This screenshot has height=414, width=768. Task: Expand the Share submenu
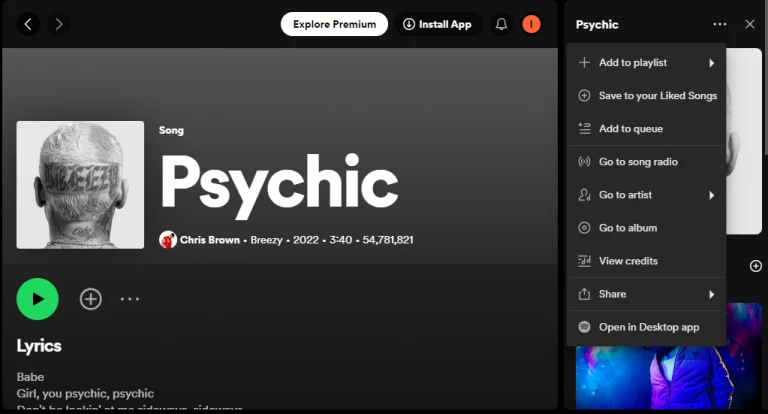[646, 294]
